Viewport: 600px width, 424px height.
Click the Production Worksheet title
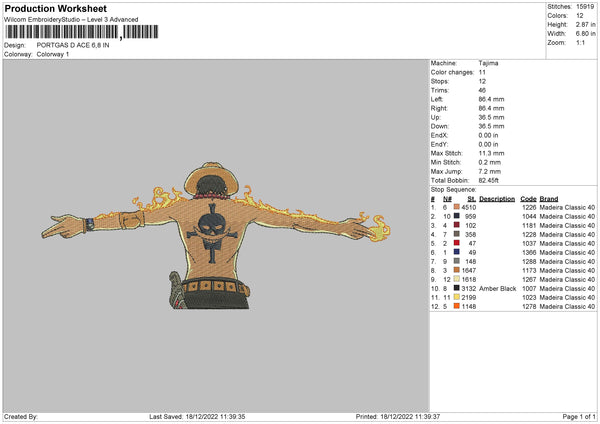[55, 8]
